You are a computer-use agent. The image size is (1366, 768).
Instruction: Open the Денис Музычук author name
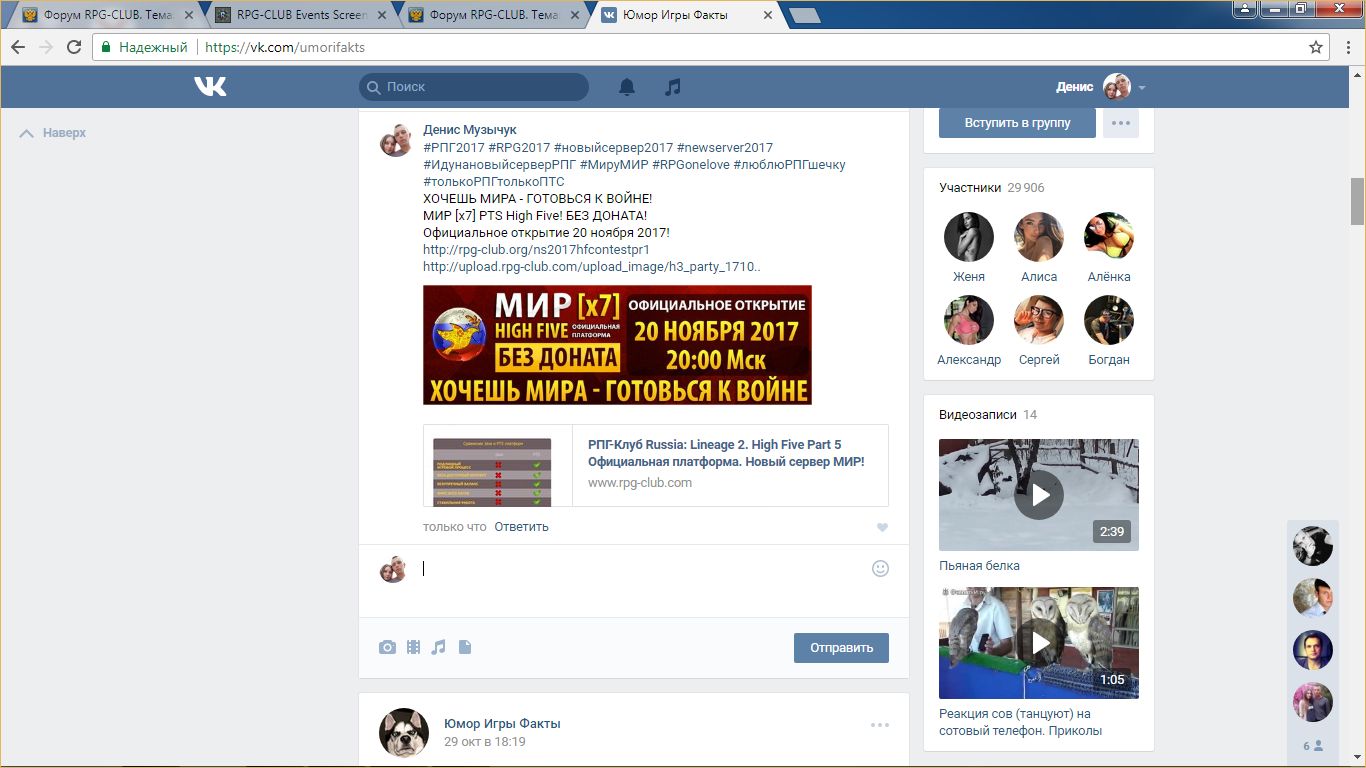point(470,130)
